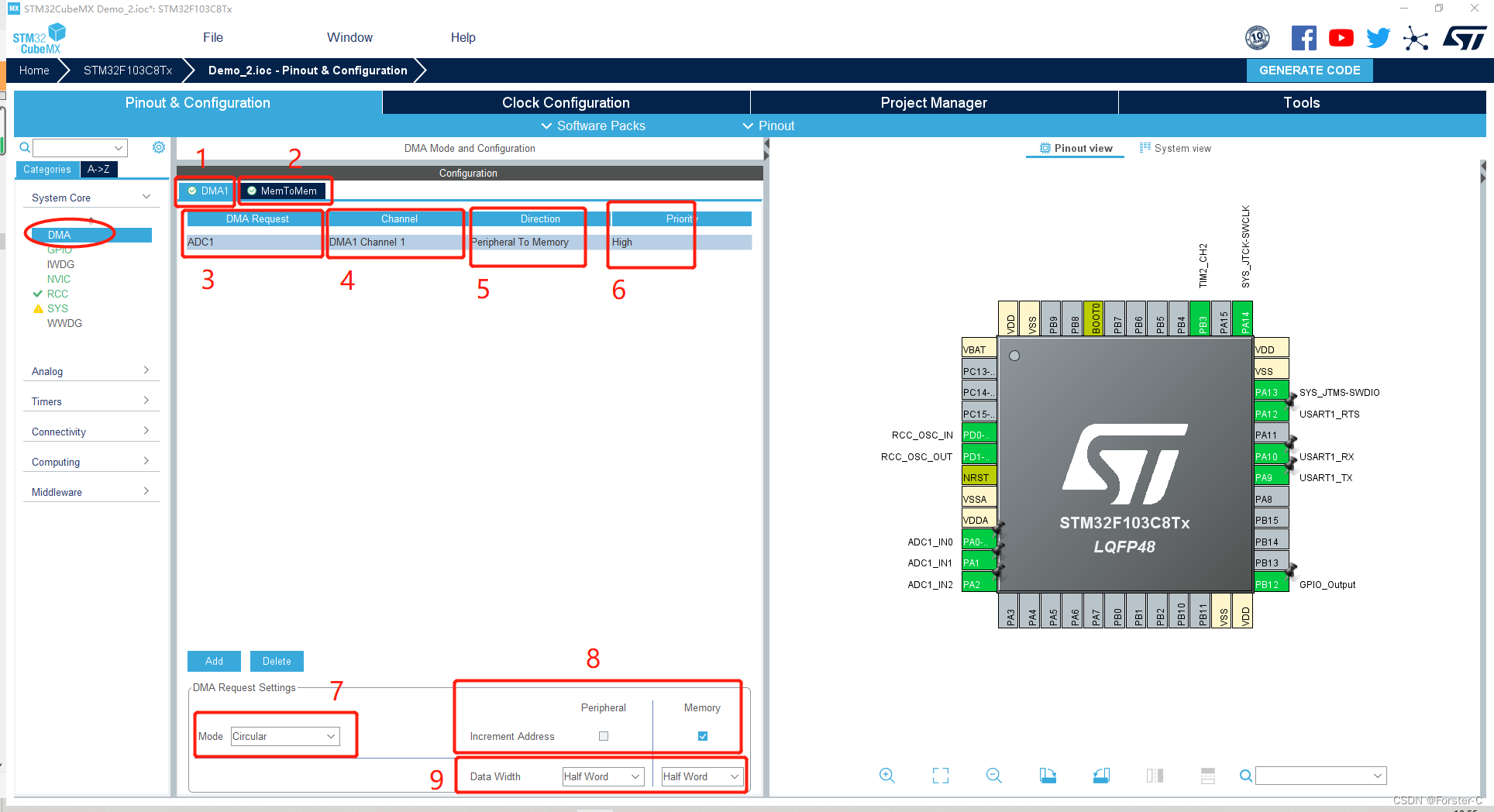The width and height of the screenshot is (1494, 812).
Task: Click the STM32F103C8Tx breadcrumb
Action: [128, 70]
